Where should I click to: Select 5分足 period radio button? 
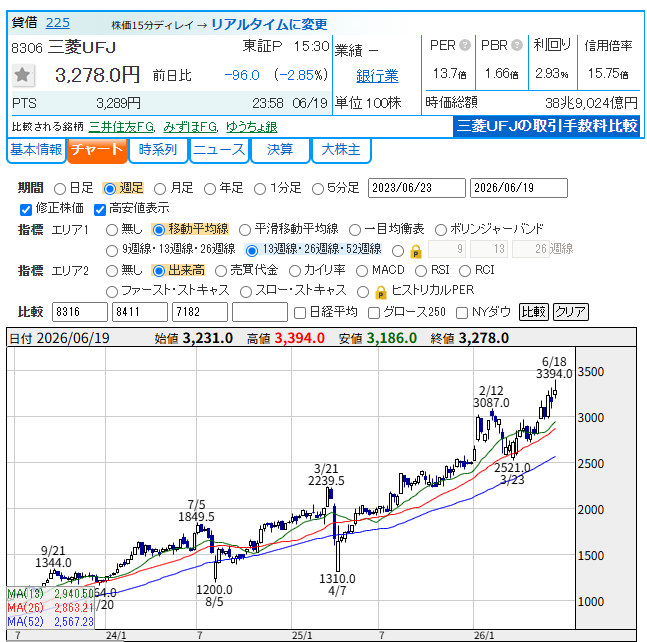pos(317,189)
